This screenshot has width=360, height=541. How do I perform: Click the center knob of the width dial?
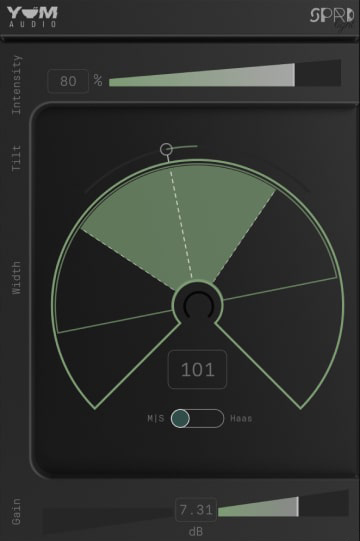(x=198, y=305)
